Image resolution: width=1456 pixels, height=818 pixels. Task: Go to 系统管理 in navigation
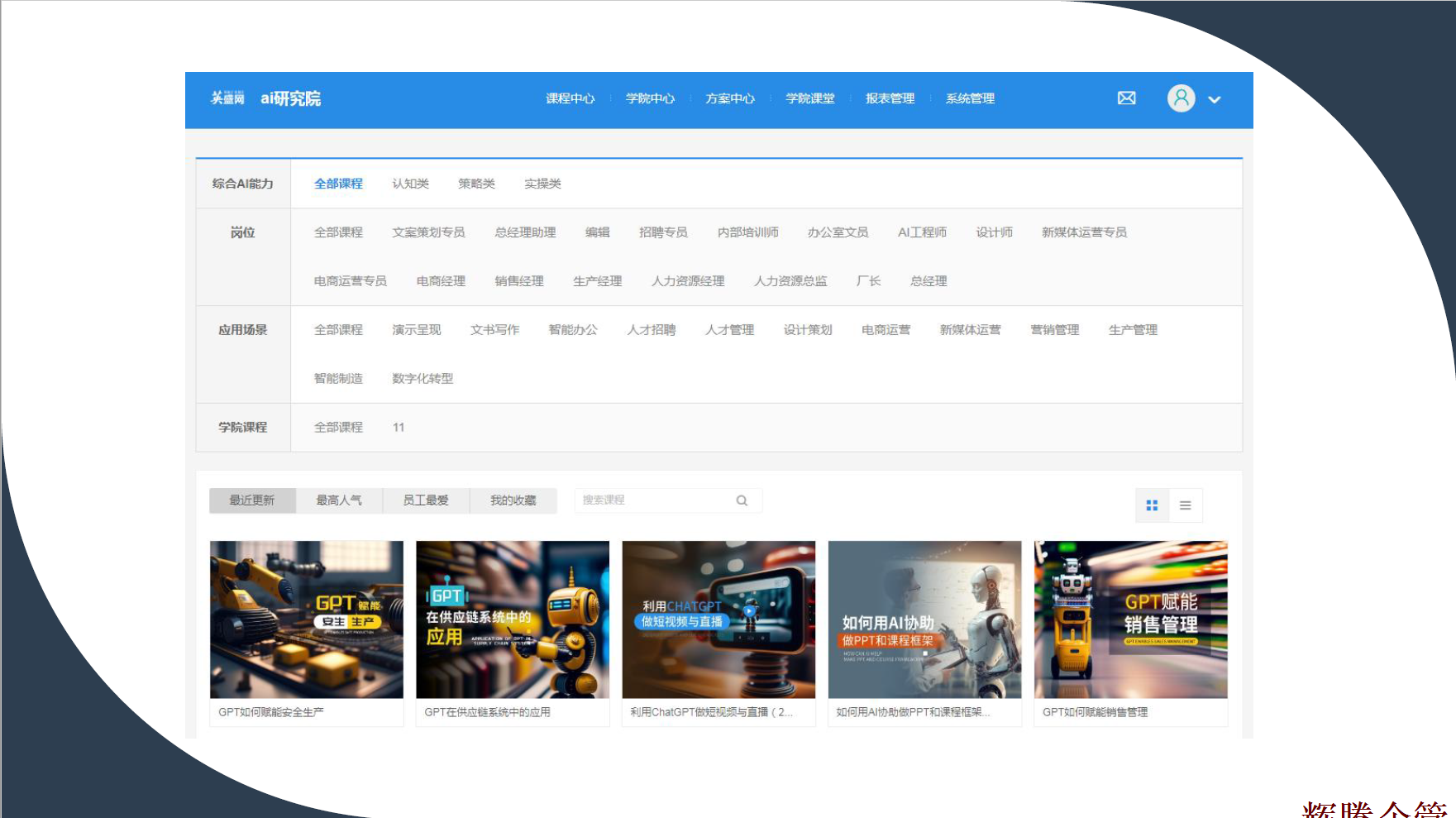[970, 98]
